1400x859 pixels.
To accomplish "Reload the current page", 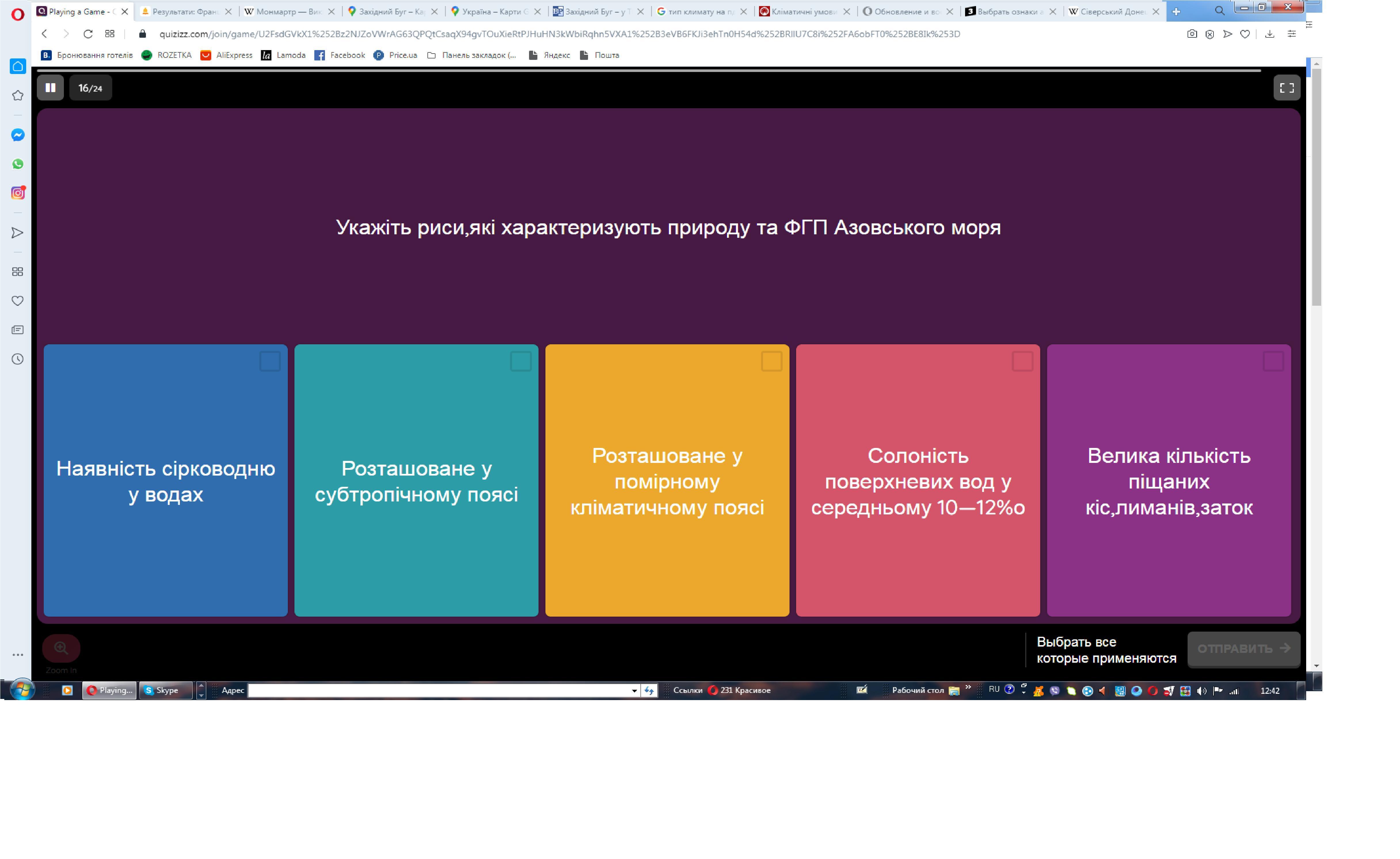I will [87, 34].
